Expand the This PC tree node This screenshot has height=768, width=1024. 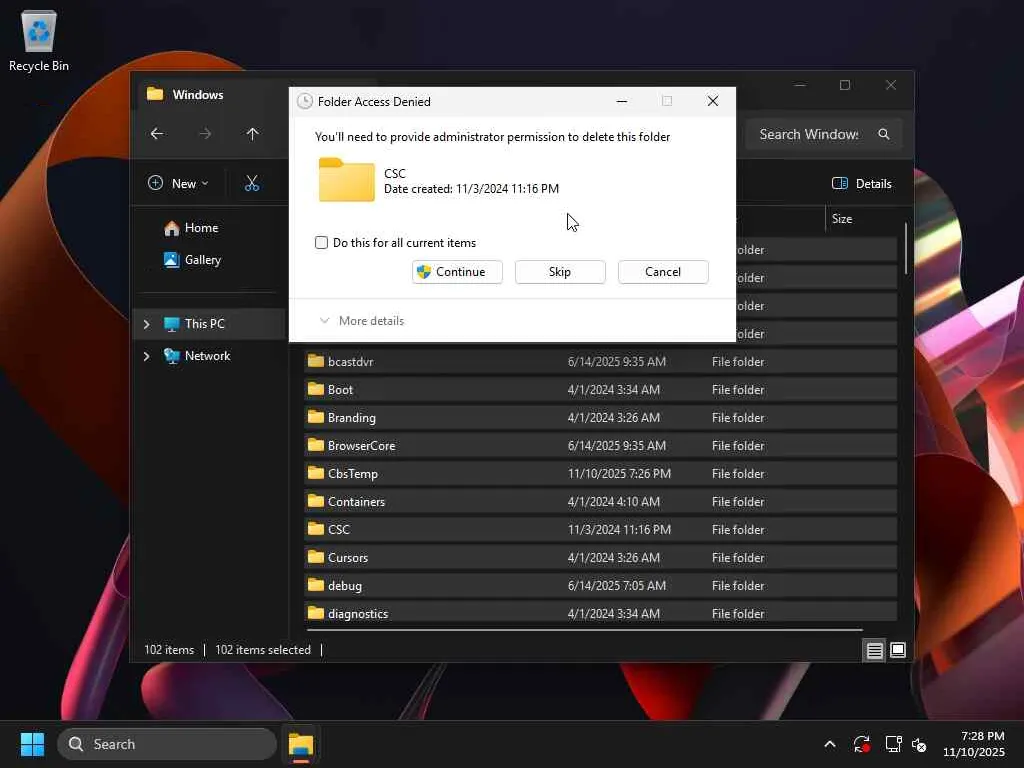click(146, 324)
